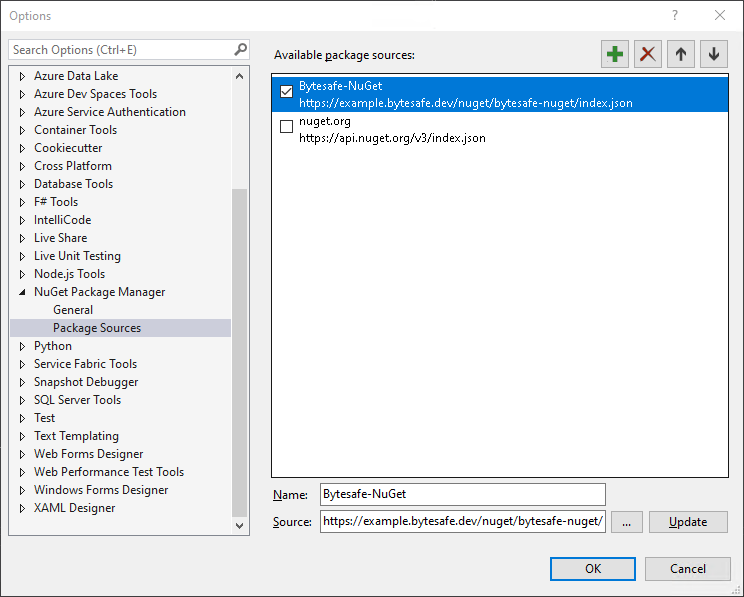744x597 pixels.
Task: Collapse the NuGet Package Manager node
Action: pos(22,292)
